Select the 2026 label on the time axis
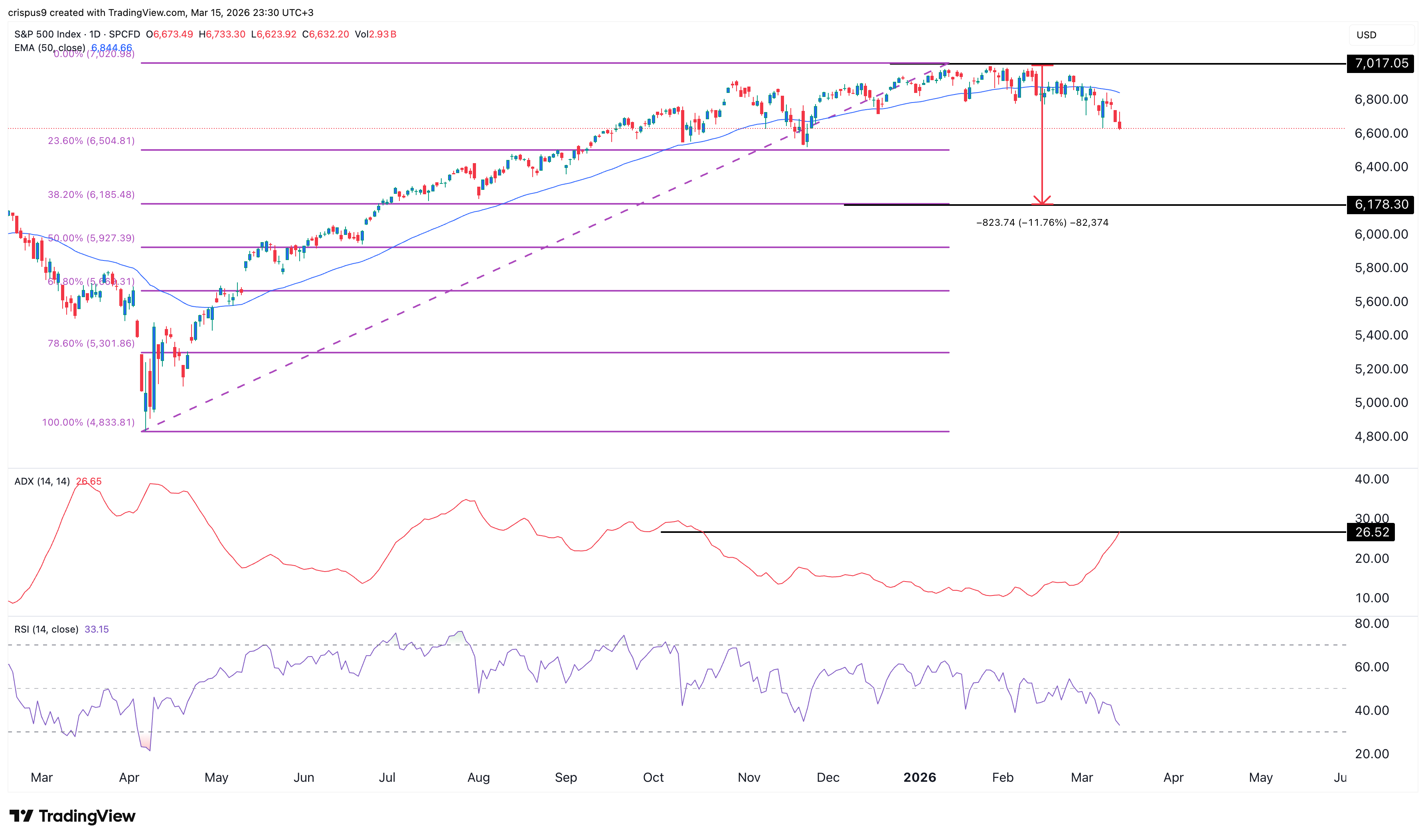The height and width of the screenshot is (840, 1426). coord(919,777)
